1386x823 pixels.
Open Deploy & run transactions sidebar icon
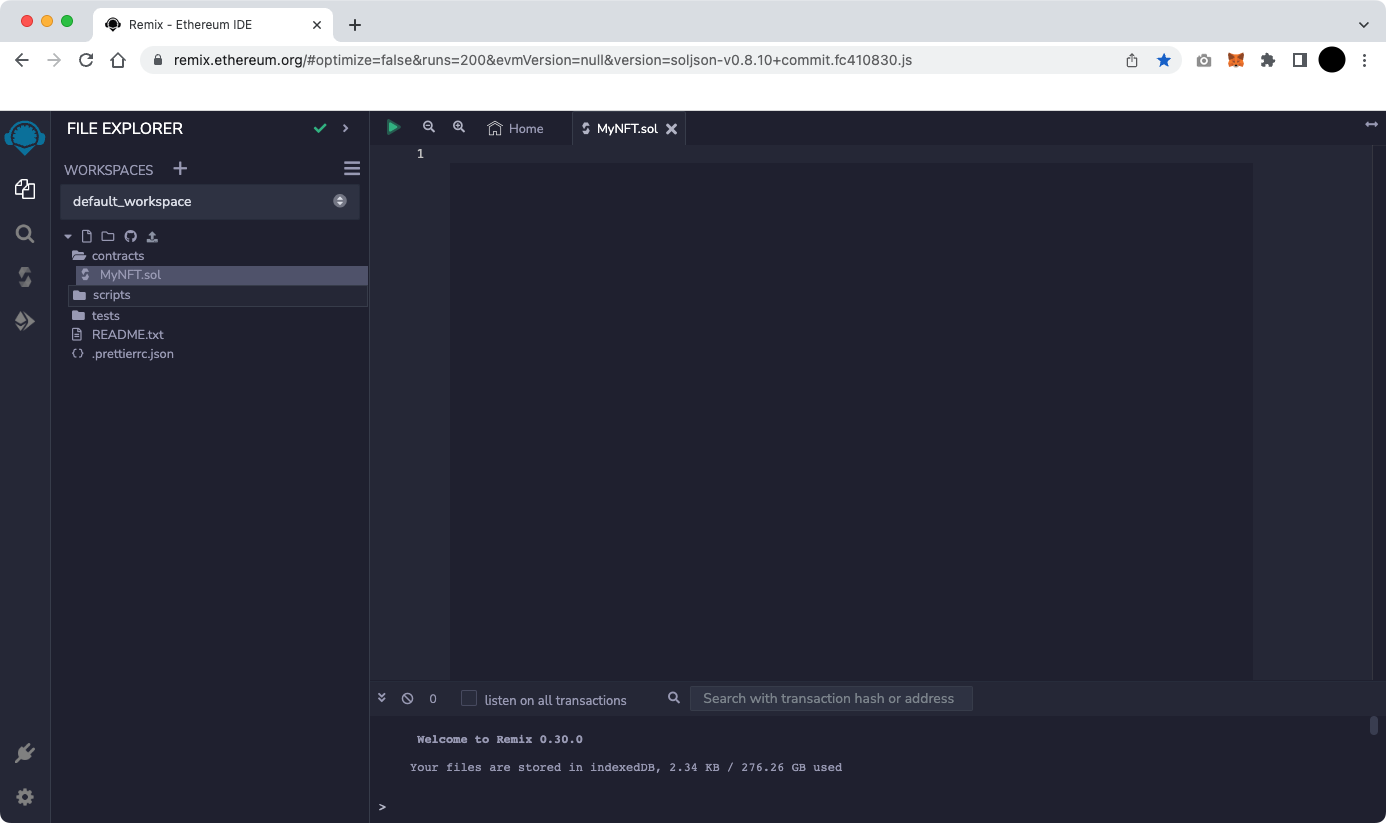[25, 321]
